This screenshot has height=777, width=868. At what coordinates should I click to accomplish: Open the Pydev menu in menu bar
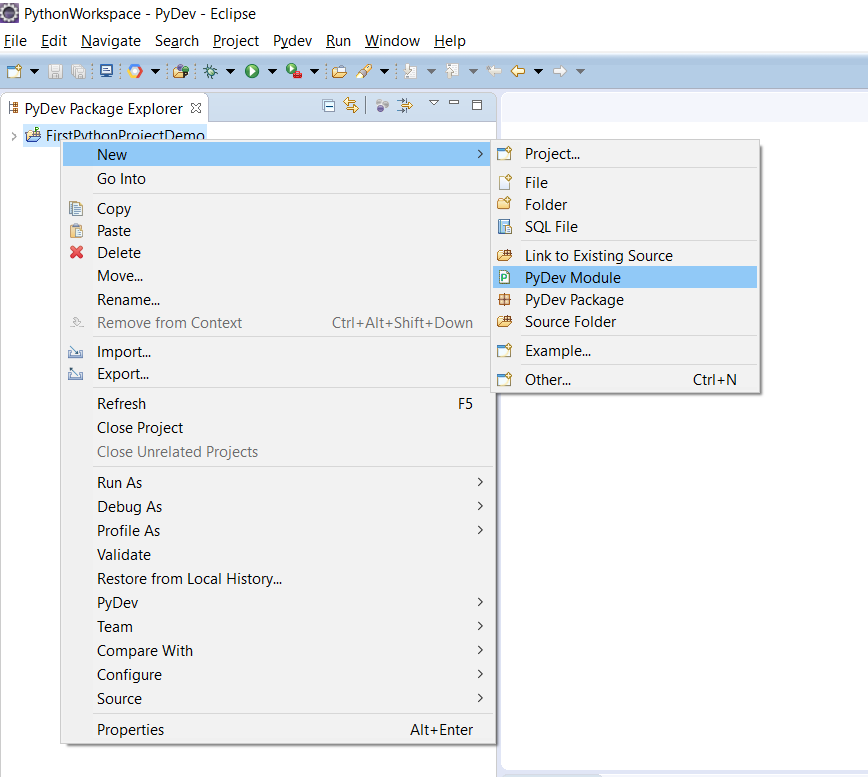point(292,41)
